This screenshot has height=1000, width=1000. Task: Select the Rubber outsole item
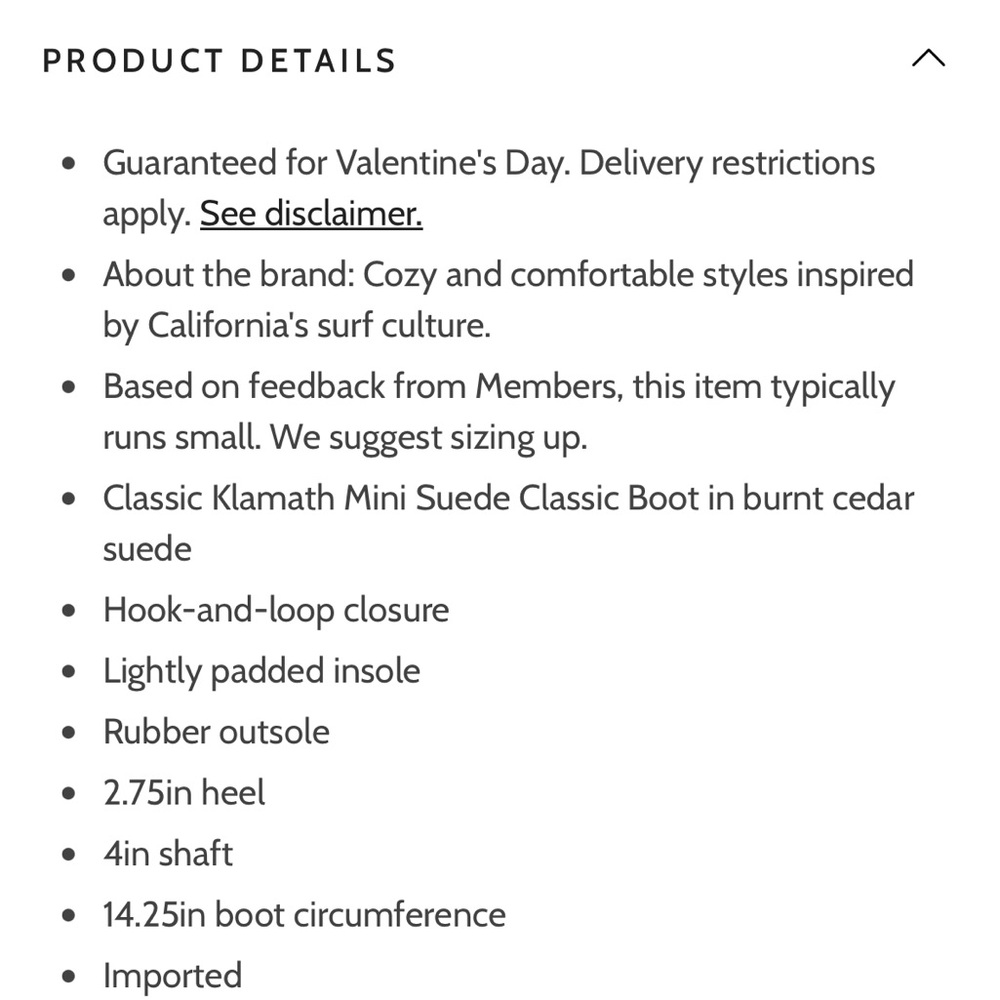[x=216, y=732]
